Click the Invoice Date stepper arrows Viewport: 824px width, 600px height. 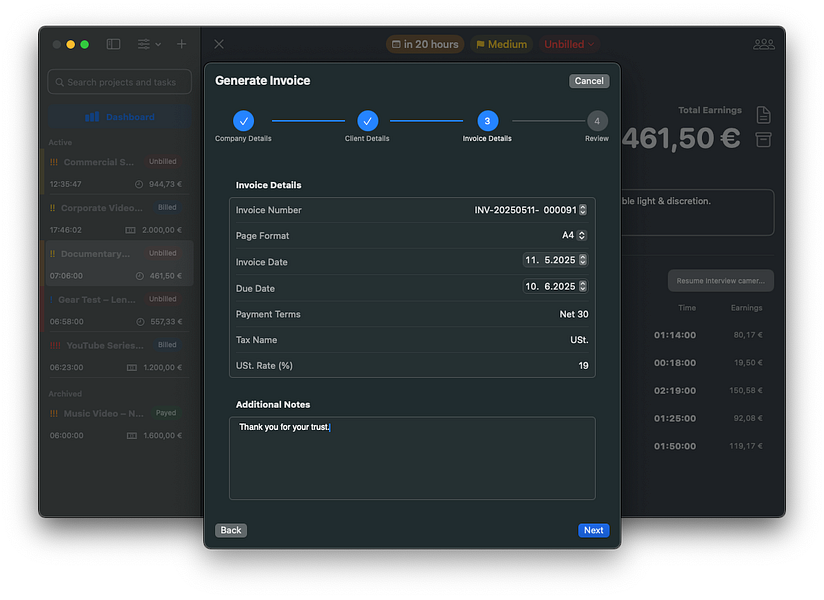(583, 260)
